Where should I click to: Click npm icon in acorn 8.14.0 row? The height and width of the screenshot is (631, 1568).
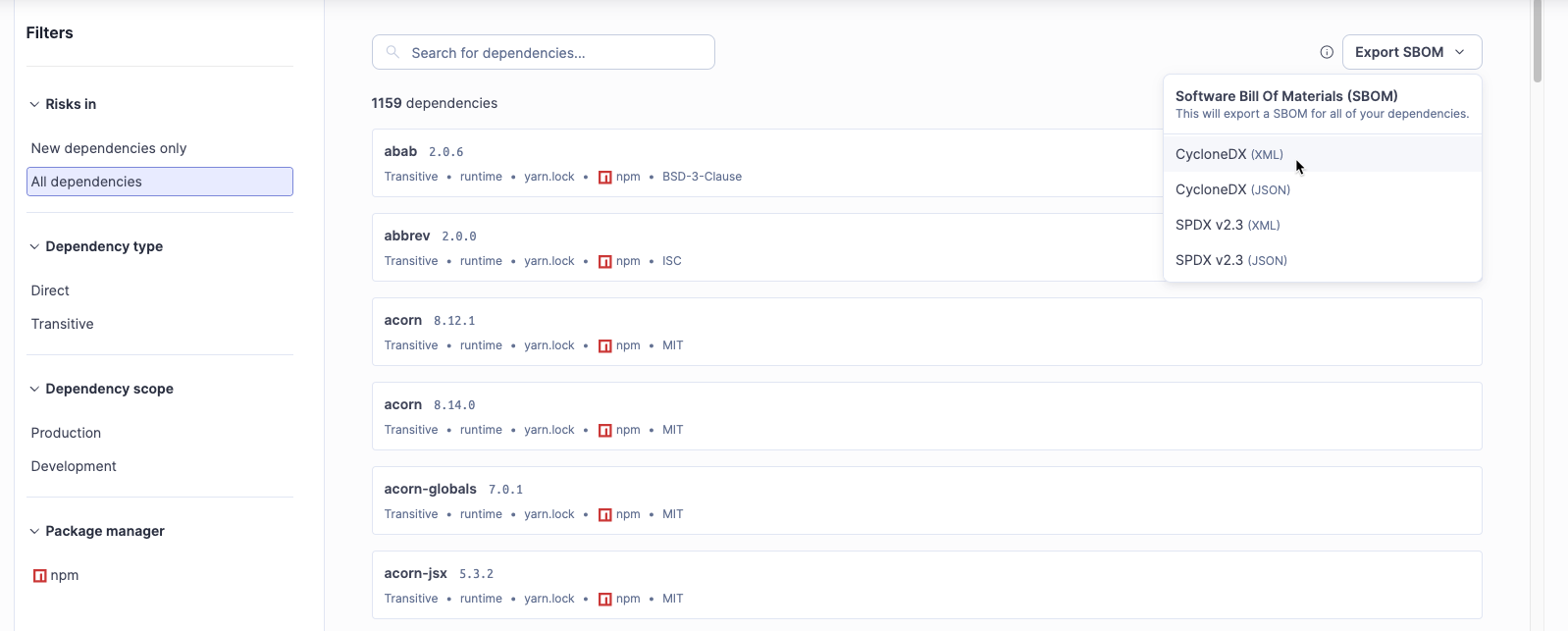(x=605, y=431)
